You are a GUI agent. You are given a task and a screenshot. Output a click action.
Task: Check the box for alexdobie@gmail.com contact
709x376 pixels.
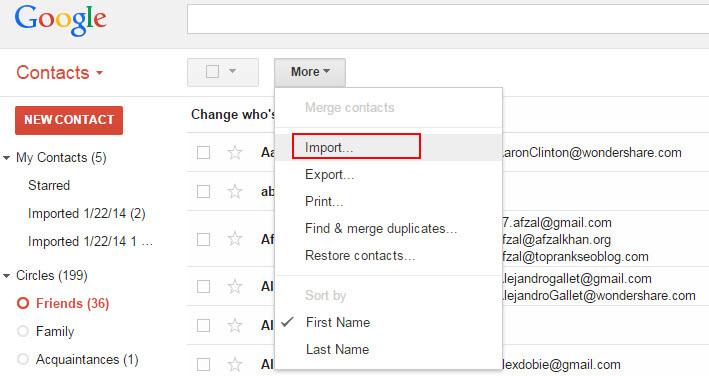click(203, 364)
